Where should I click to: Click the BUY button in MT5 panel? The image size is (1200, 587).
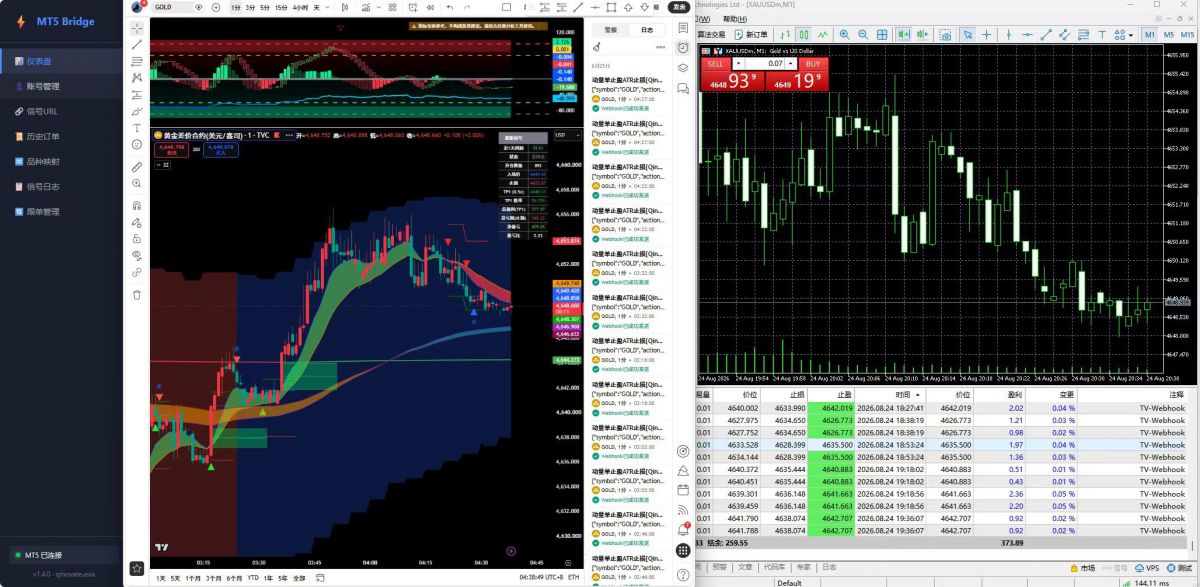coord(812,64)
